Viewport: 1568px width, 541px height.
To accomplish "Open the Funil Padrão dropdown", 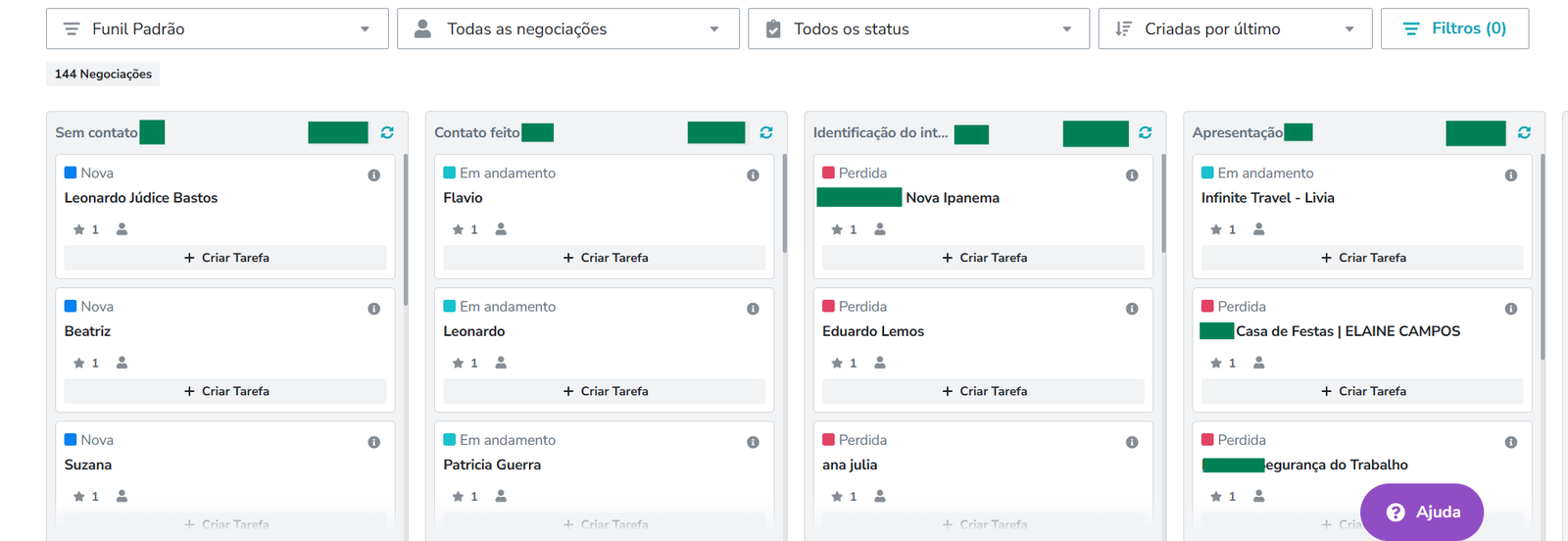I will click(x=217, y=29).
